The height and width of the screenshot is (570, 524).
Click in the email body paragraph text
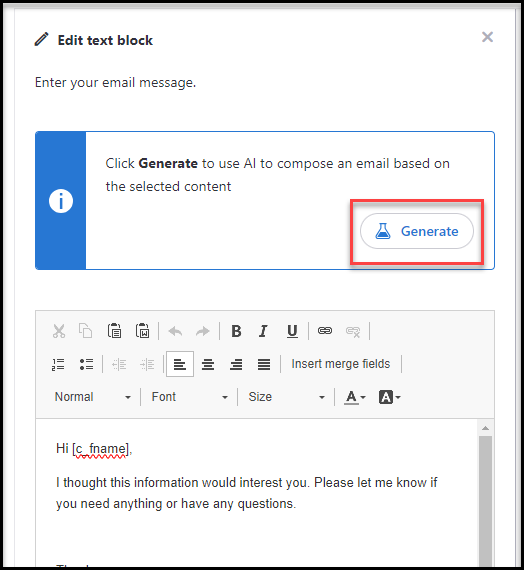click(x=247, y=493)
